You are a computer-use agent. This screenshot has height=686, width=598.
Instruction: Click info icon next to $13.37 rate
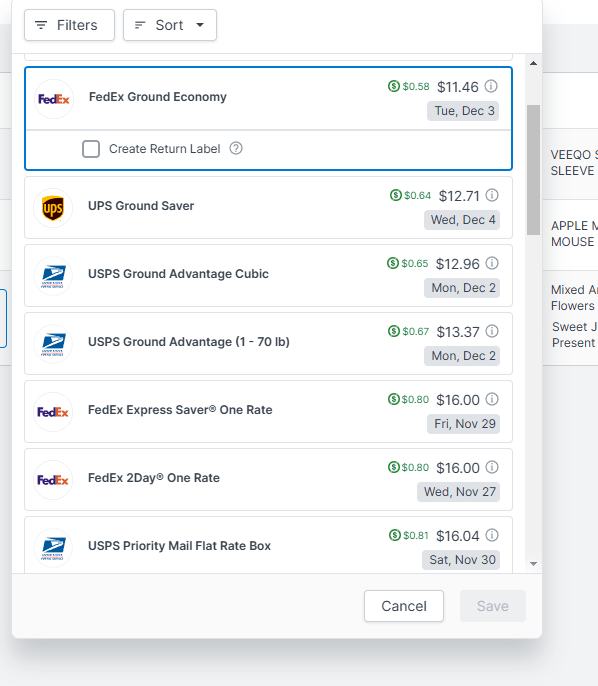[492, 331]
